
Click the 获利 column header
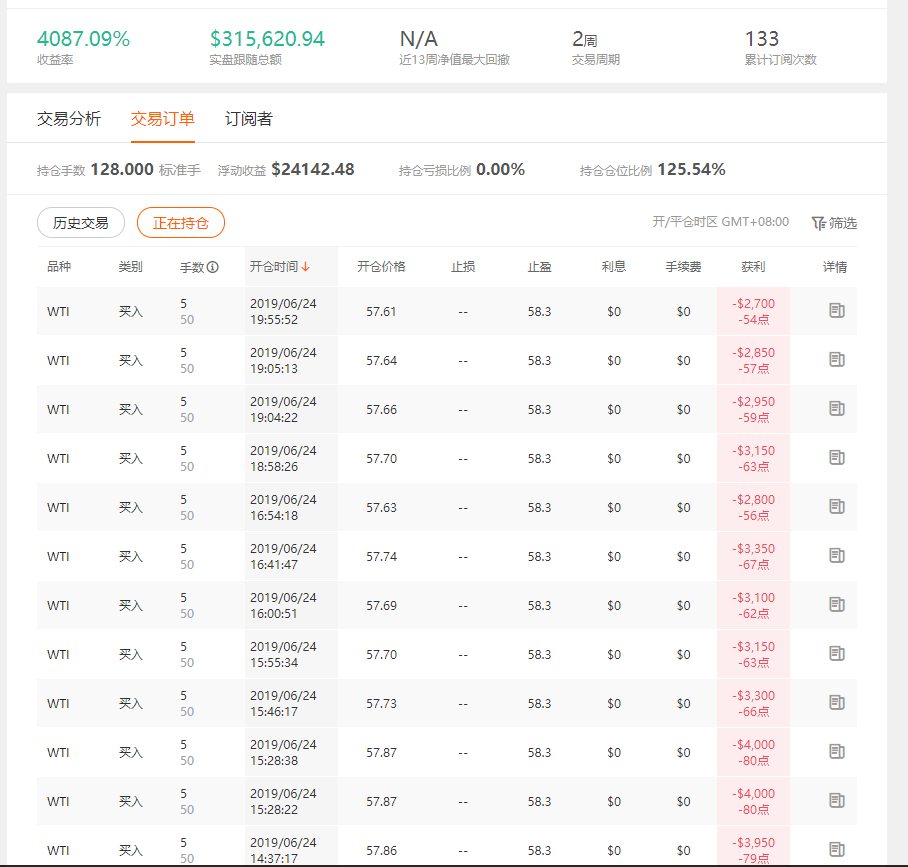(x=753, y=267)
